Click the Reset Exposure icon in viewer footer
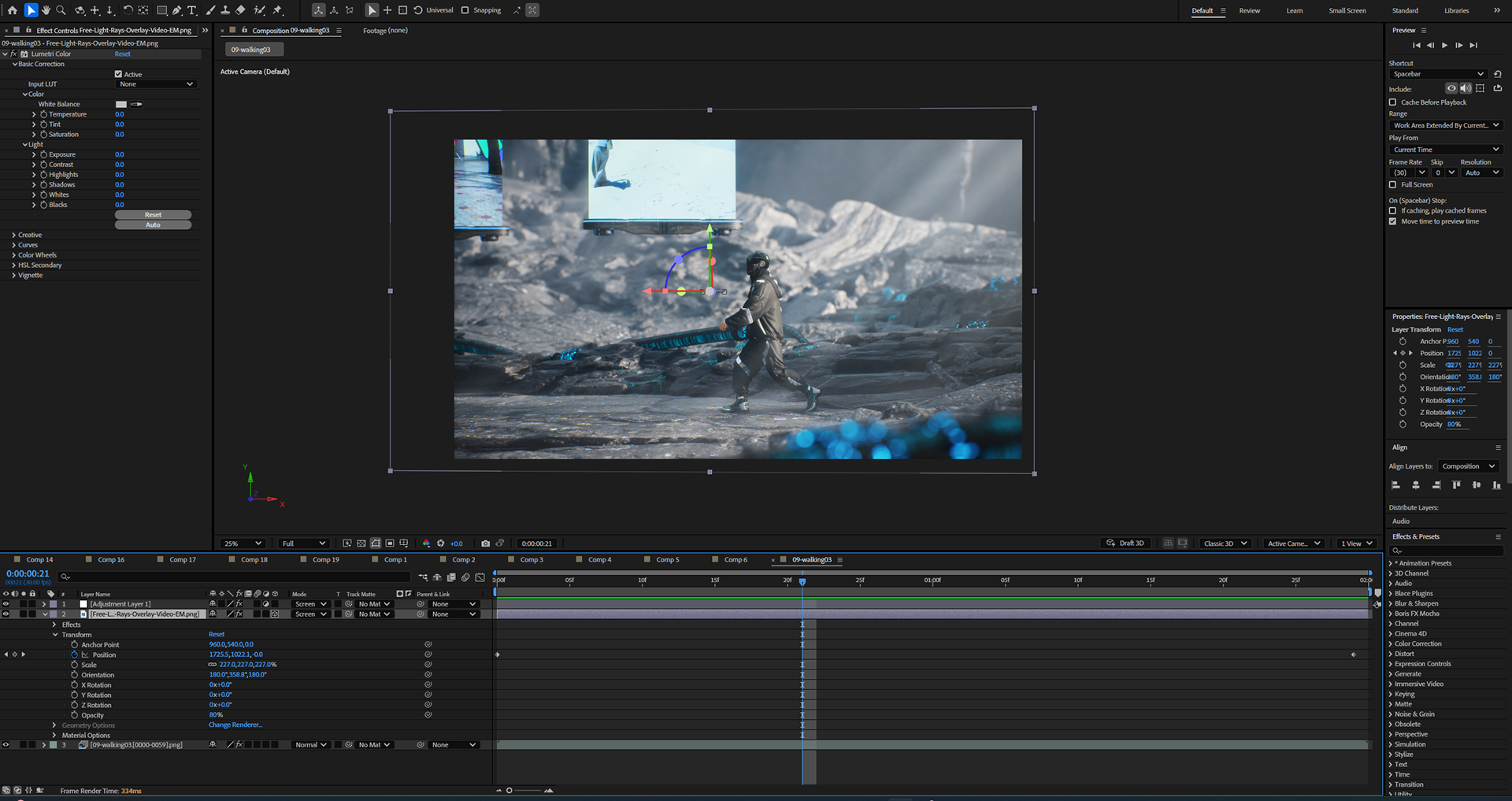 pos(440,543)
